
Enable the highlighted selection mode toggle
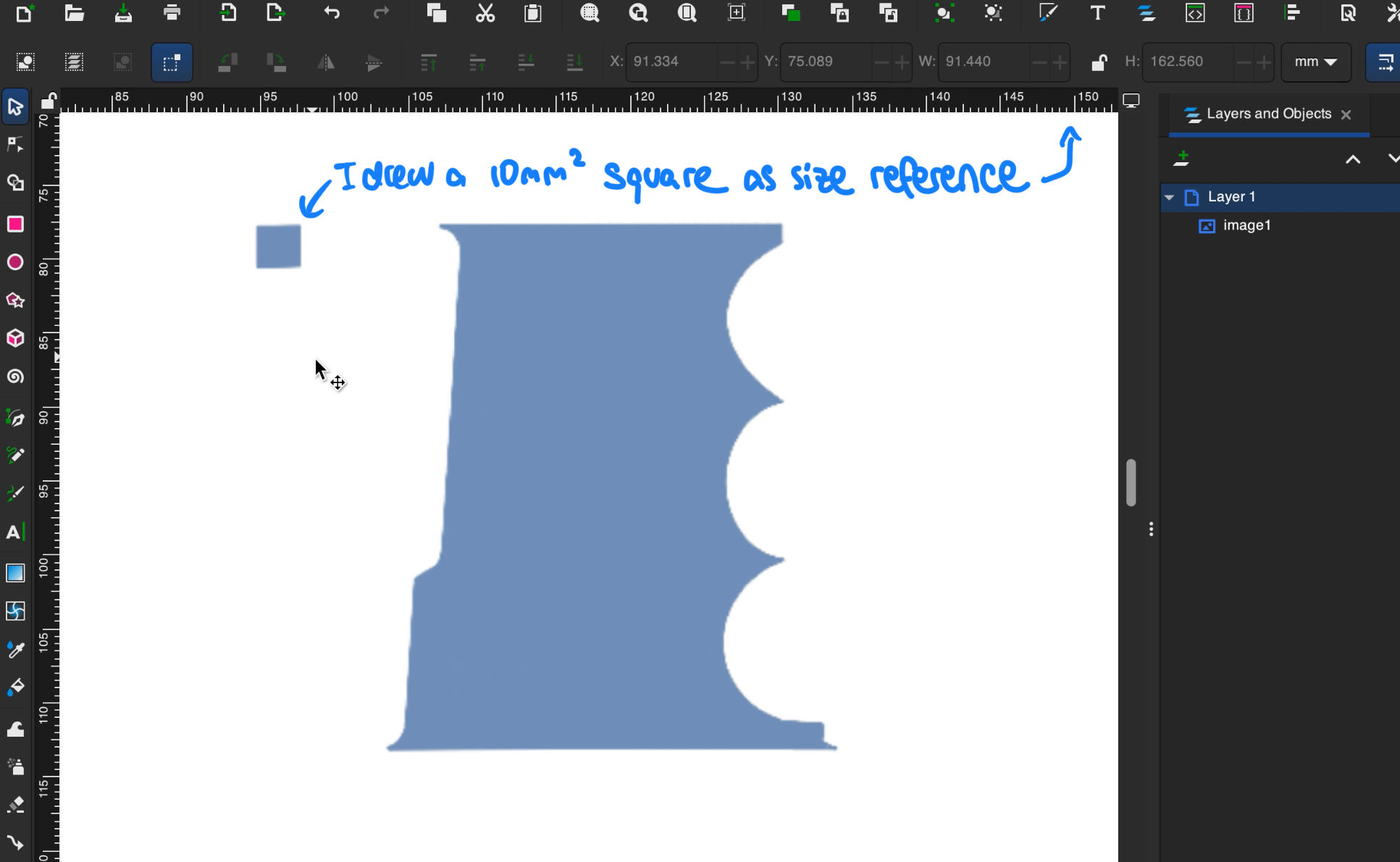coord(172,62)
